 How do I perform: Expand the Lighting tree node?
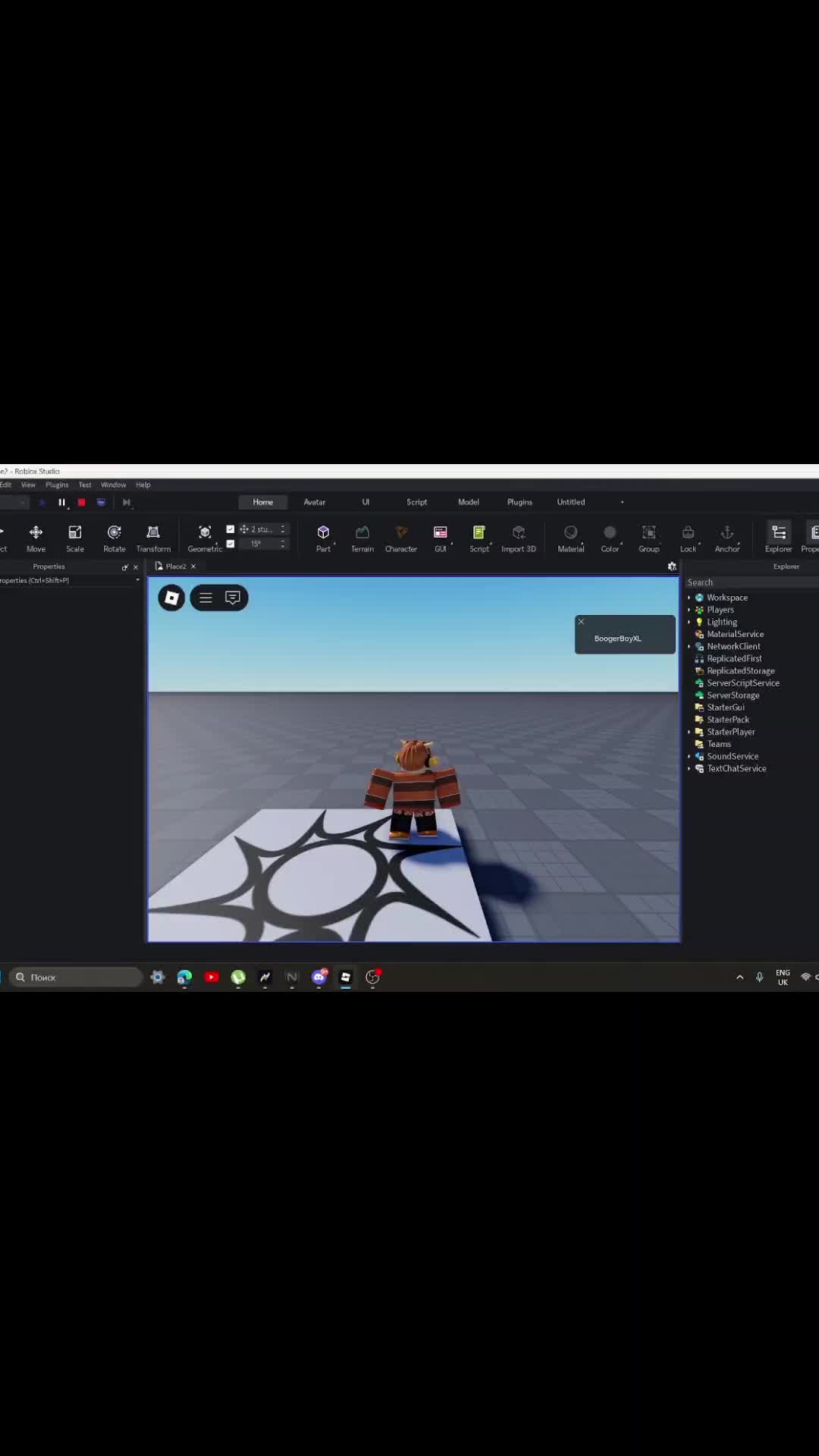[689, 622]
